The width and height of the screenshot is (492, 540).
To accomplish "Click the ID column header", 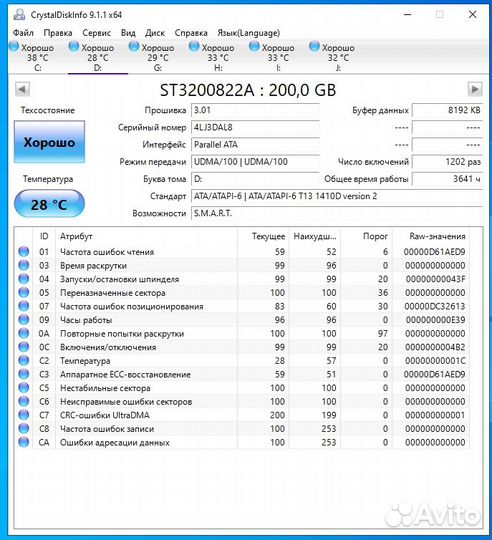I will (44, 236).
